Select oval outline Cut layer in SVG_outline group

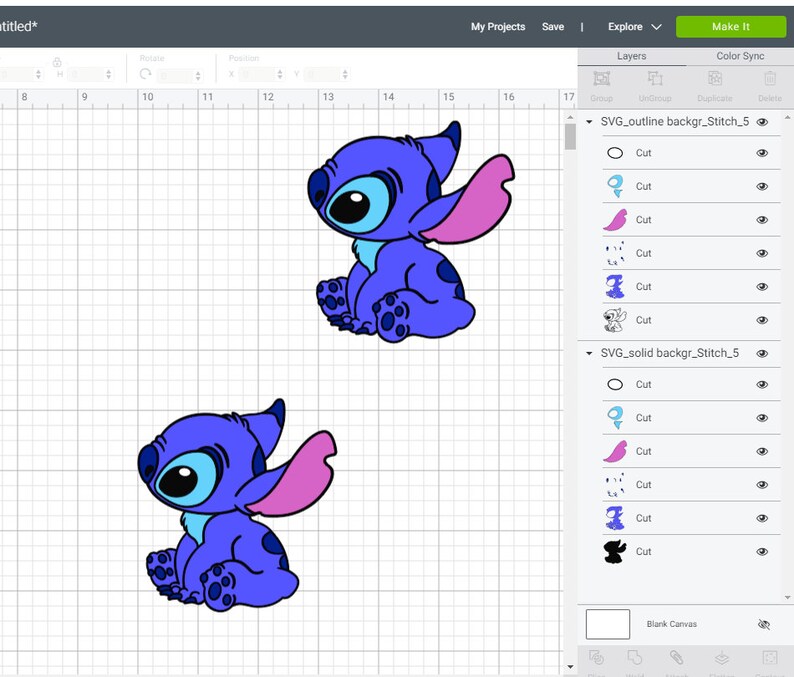point(691,153)
